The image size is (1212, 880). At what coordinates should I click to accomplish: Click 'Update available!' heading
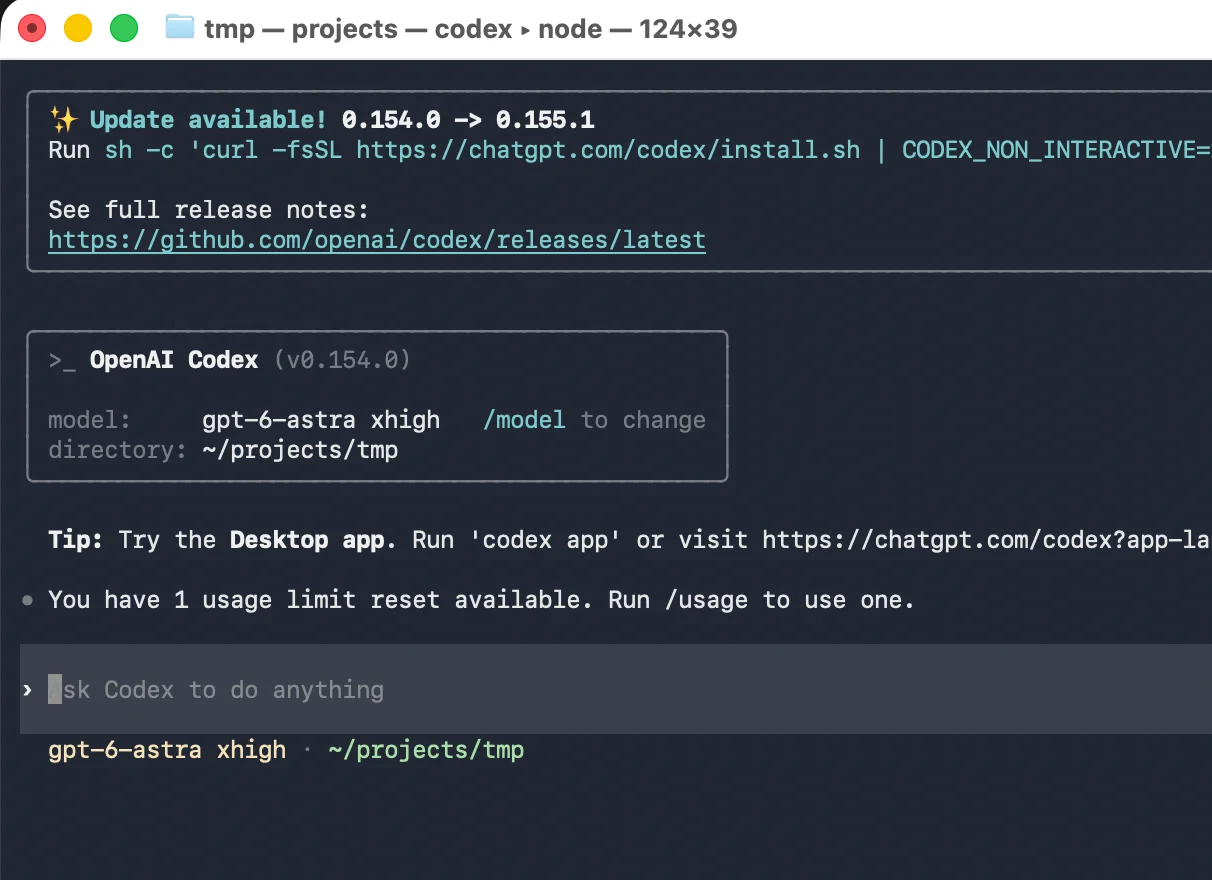[209, 120]
